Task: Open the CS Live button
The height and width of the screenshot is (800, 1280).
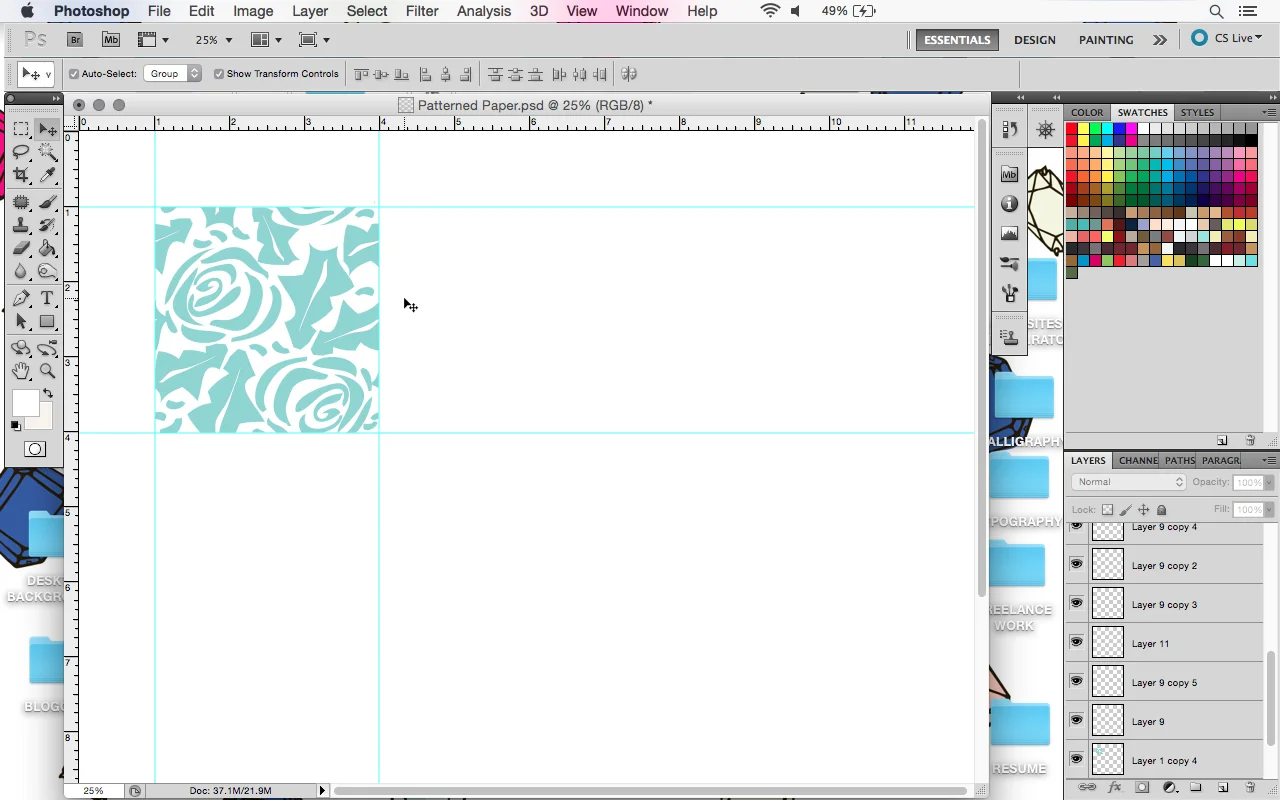Action: coord(1227,39)
